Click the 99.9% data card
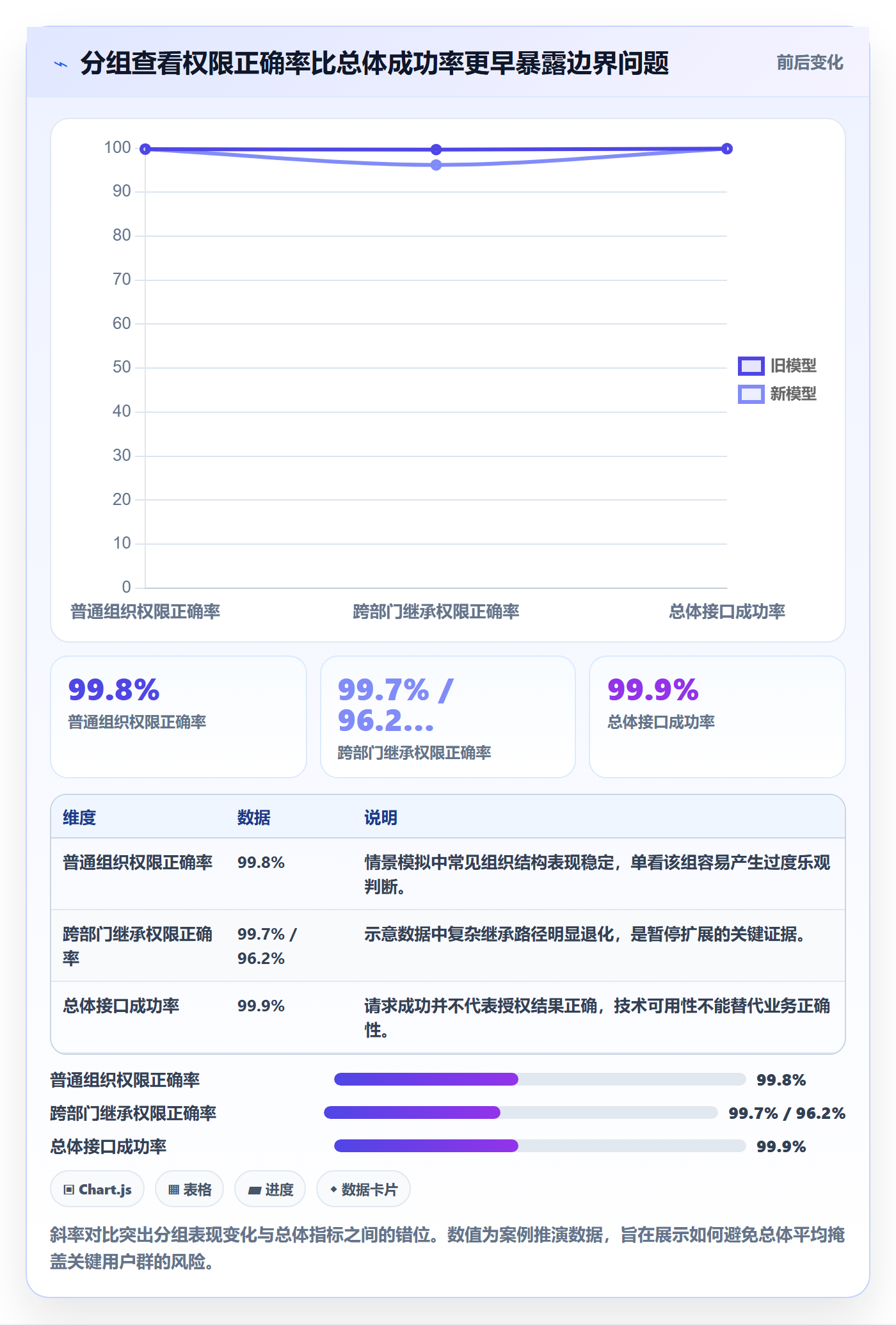896x1325 pixels. click(x=717, y=717)
